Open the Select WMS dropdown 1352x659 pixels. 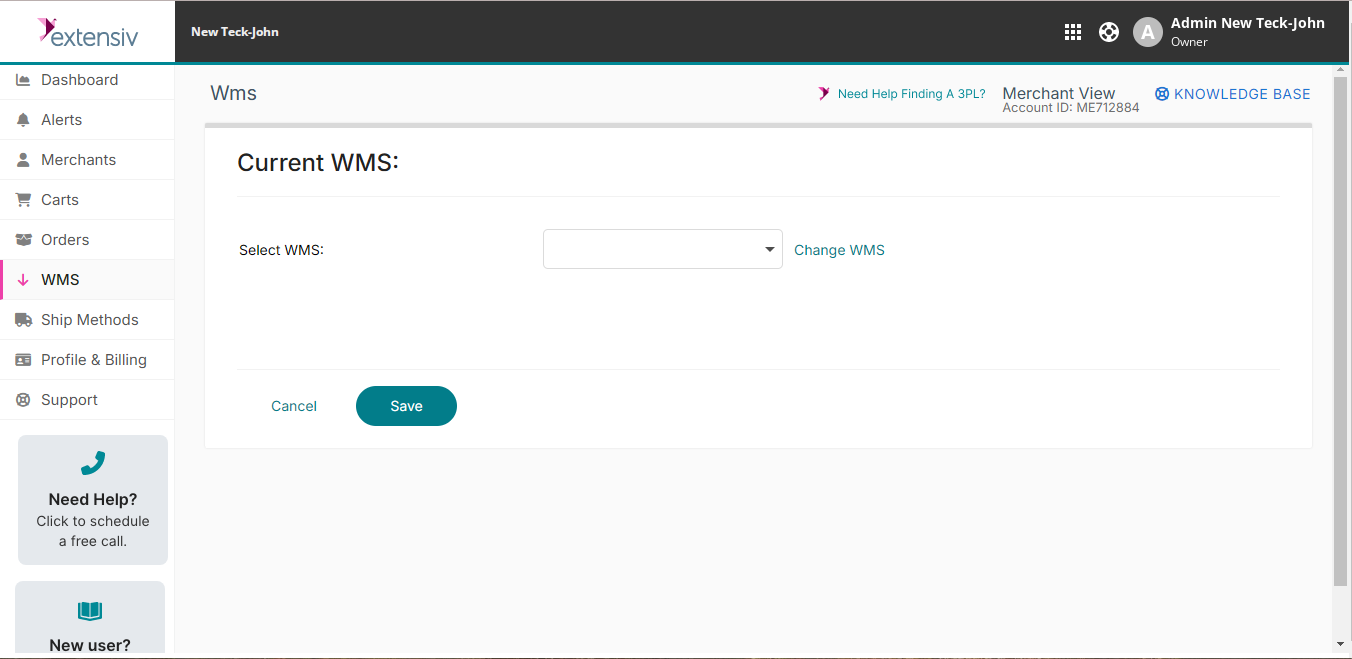click(662, 249)
